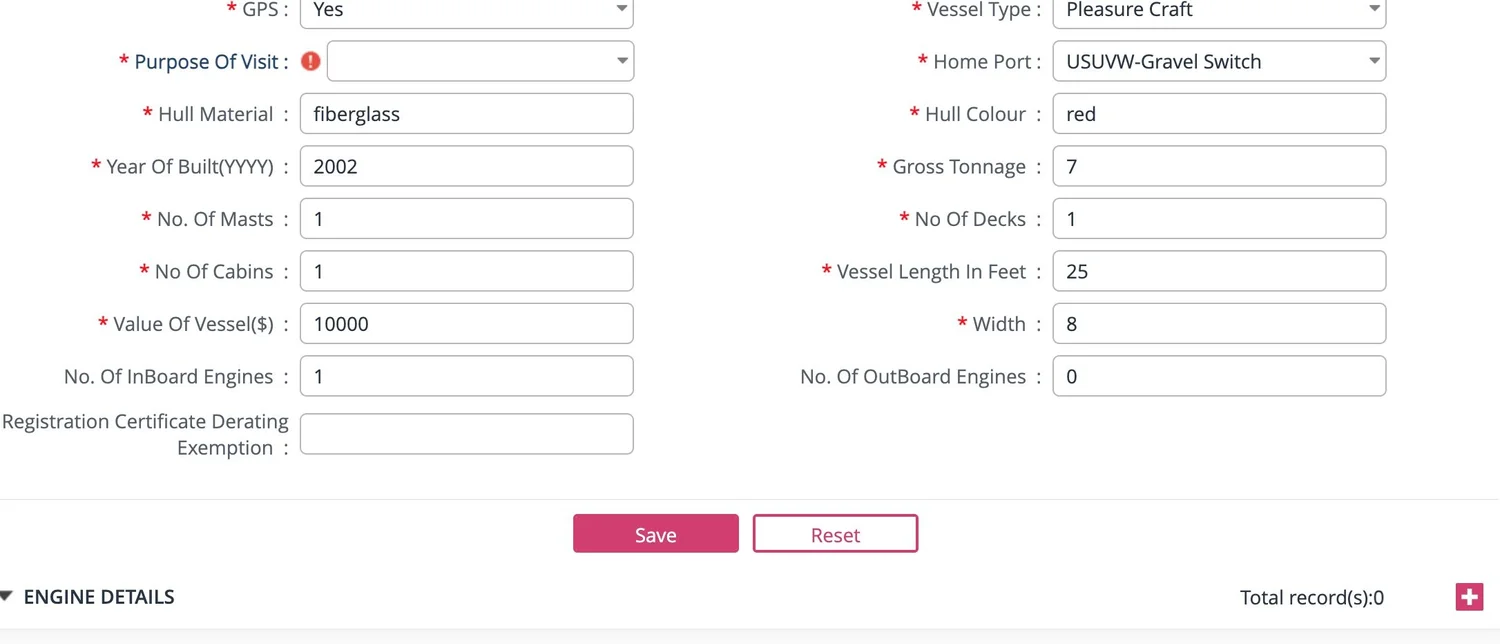Click the No. Of OutBoard Engines field

[1219, 376]
